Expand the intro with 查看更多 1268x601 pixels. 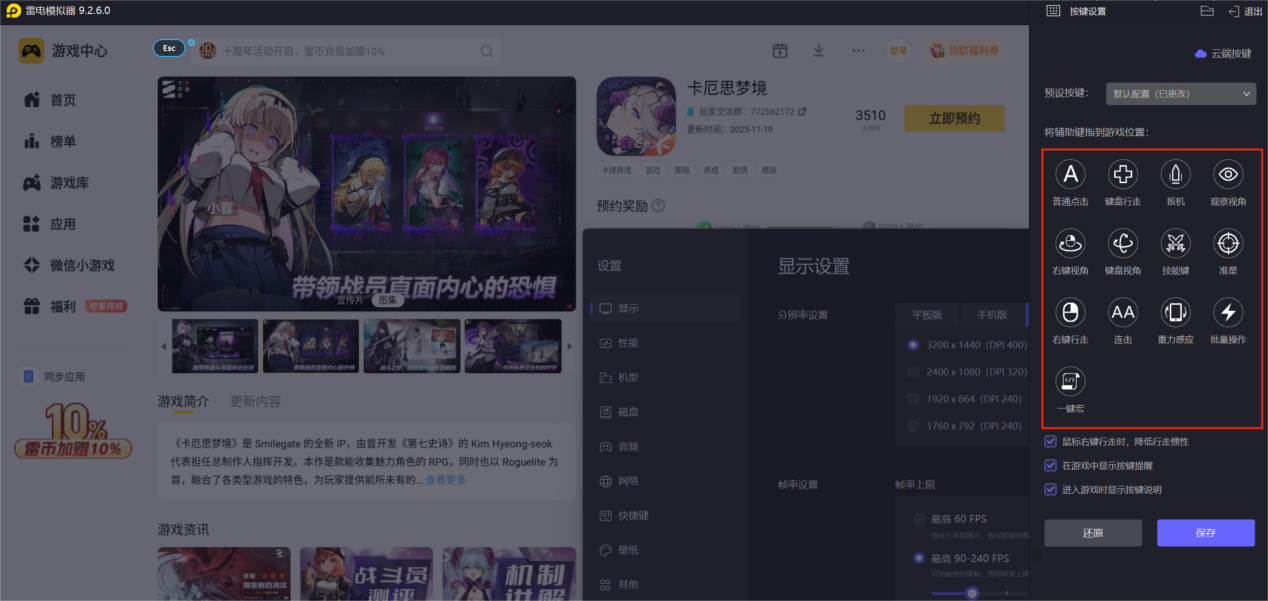point(445,480)
